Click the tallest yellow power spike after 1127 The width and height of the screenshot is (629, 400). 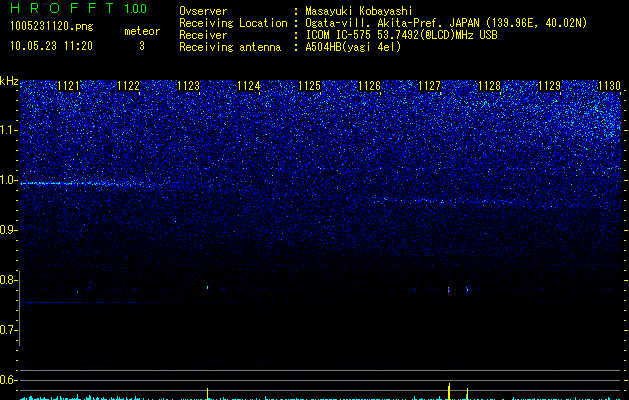(x=449, y=391)
